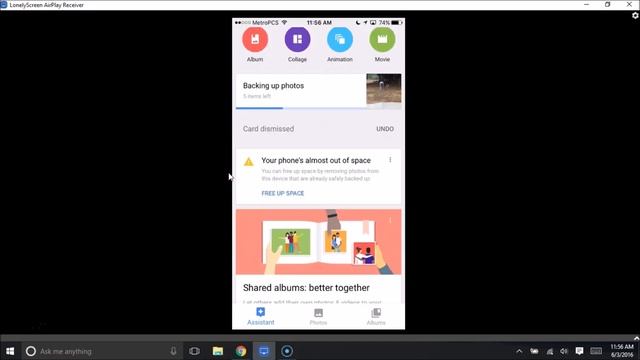This screenshot has height=360, width=640.
Task: Open options menu on out-of-space card
Action: pyautogui.click(x=390, y=160)
